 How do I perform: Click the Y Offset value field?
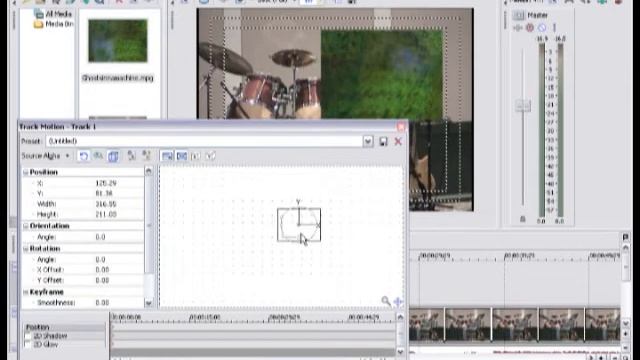click(x=102, y=280)
